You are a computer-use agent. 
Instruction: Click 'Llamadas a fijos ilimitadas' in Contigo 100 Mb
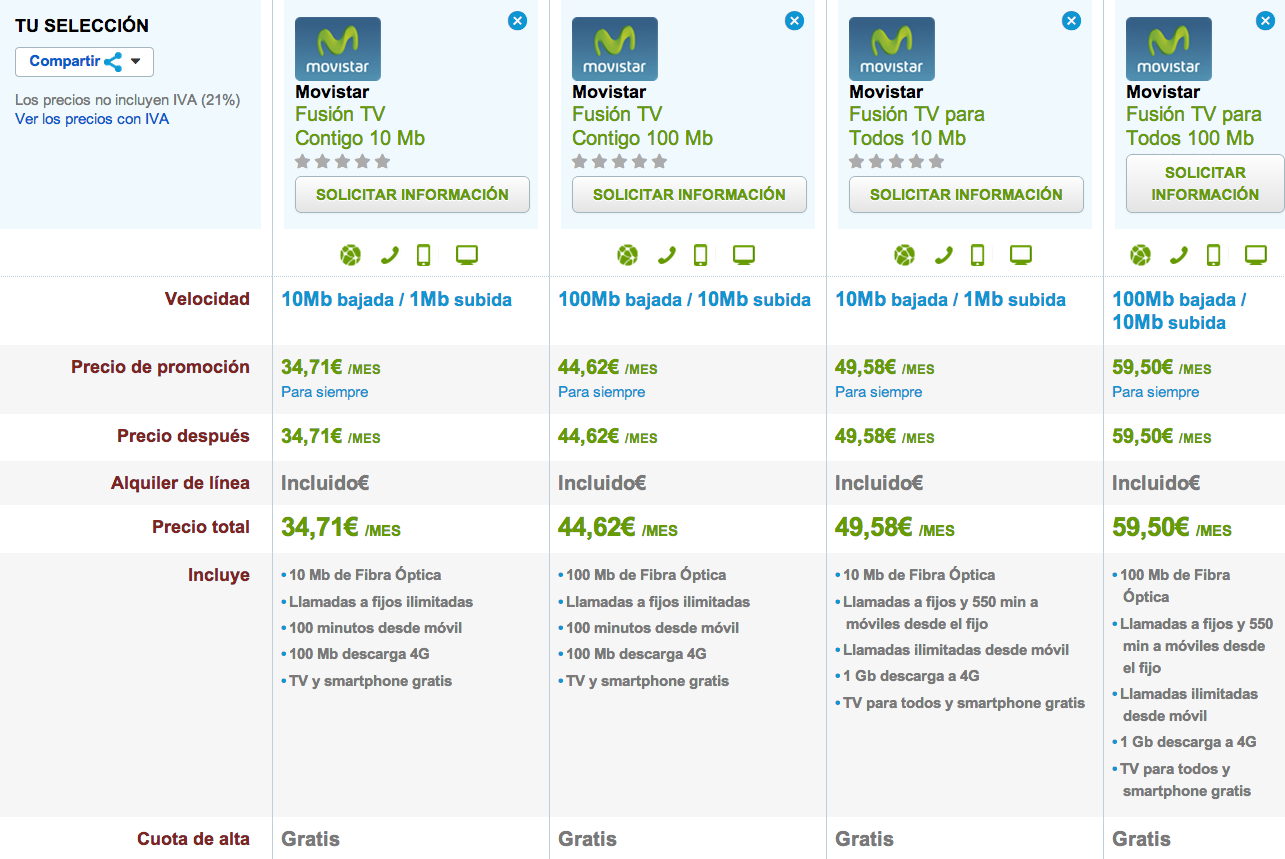point(658,602)
